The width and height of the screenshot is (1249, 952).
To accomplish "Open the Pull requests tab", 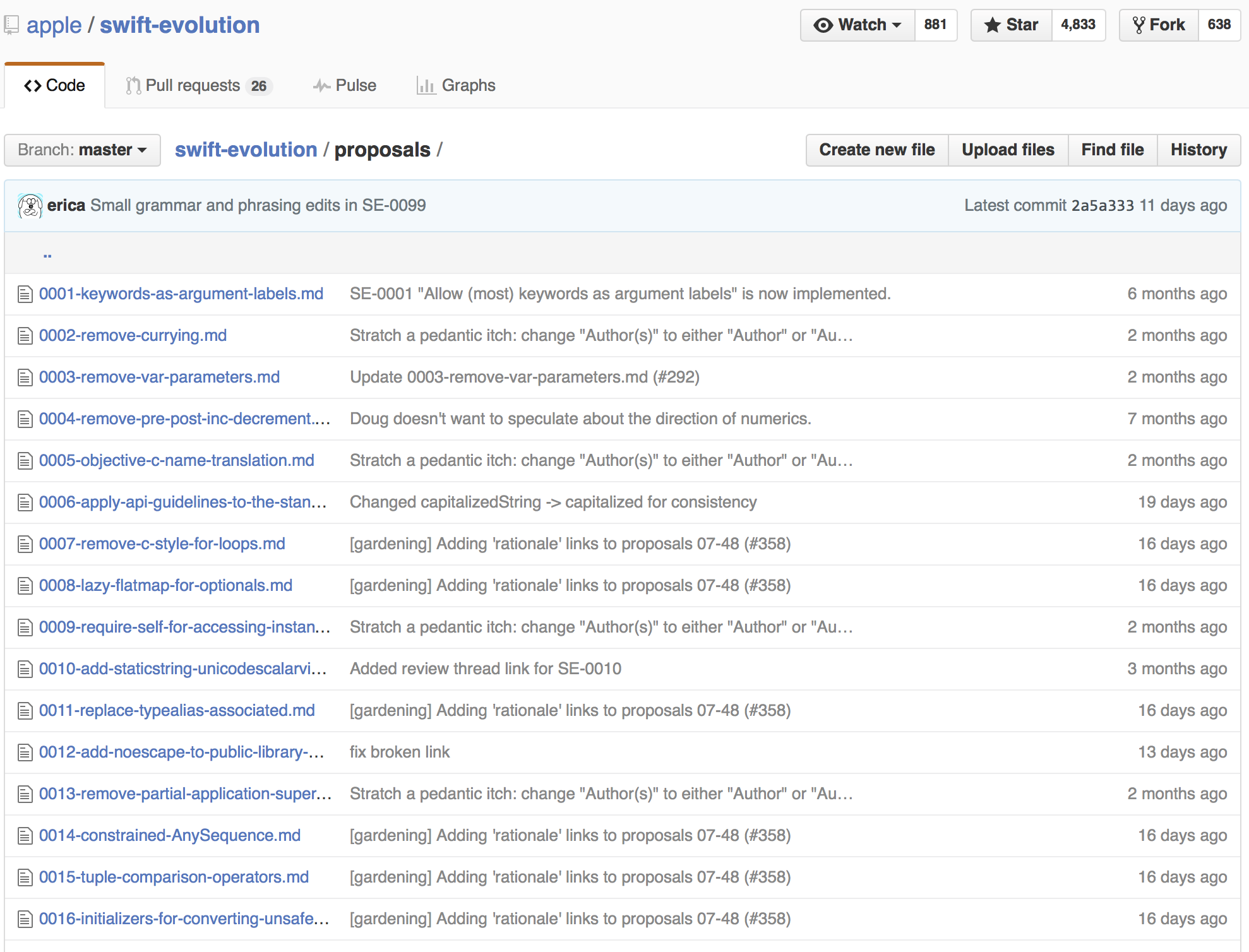I will [x=199, y=86].
